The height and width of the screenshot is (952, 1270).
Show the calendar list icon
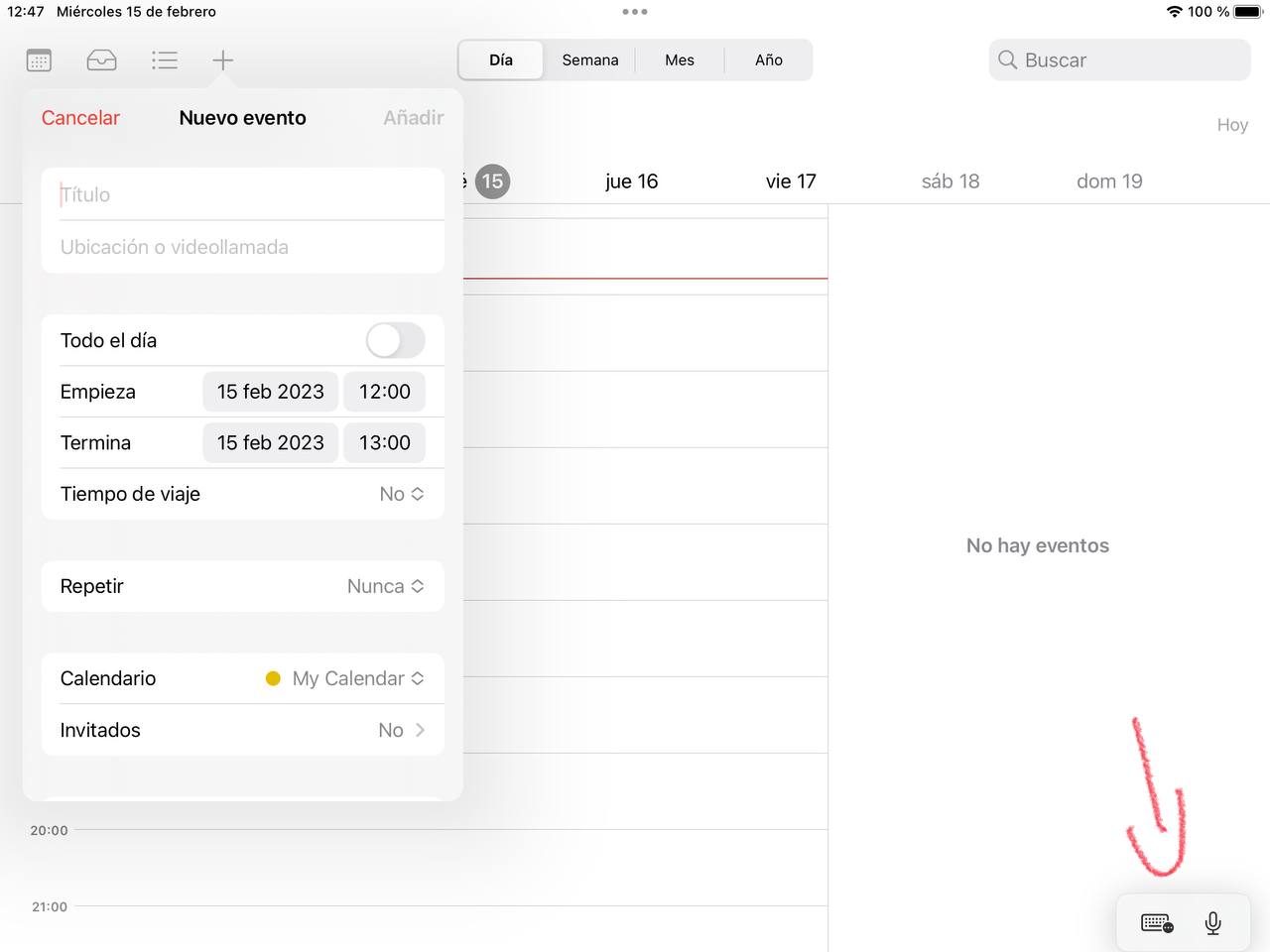point(165,59)
